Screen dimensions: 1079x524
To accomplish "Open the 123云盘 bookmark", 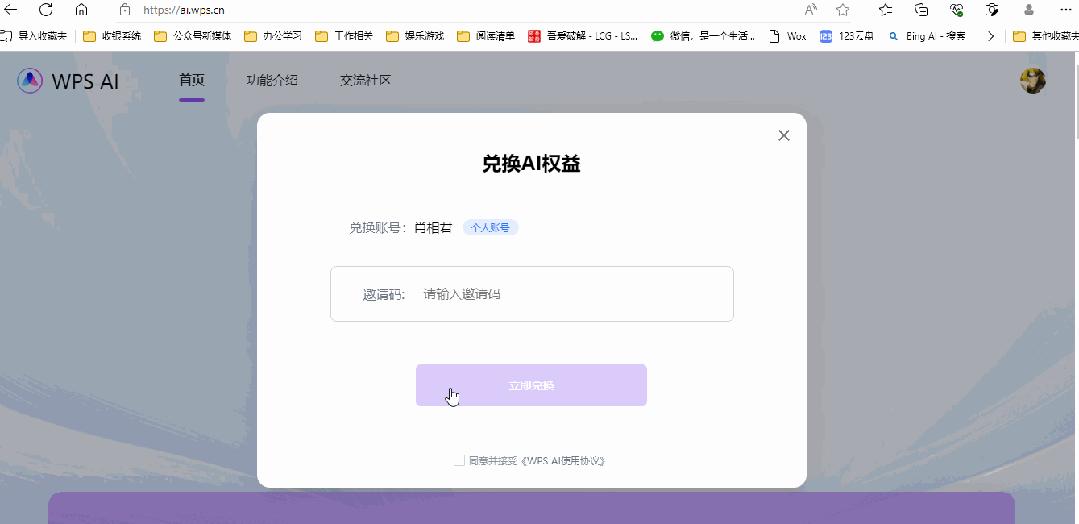I will coord(847,36).
